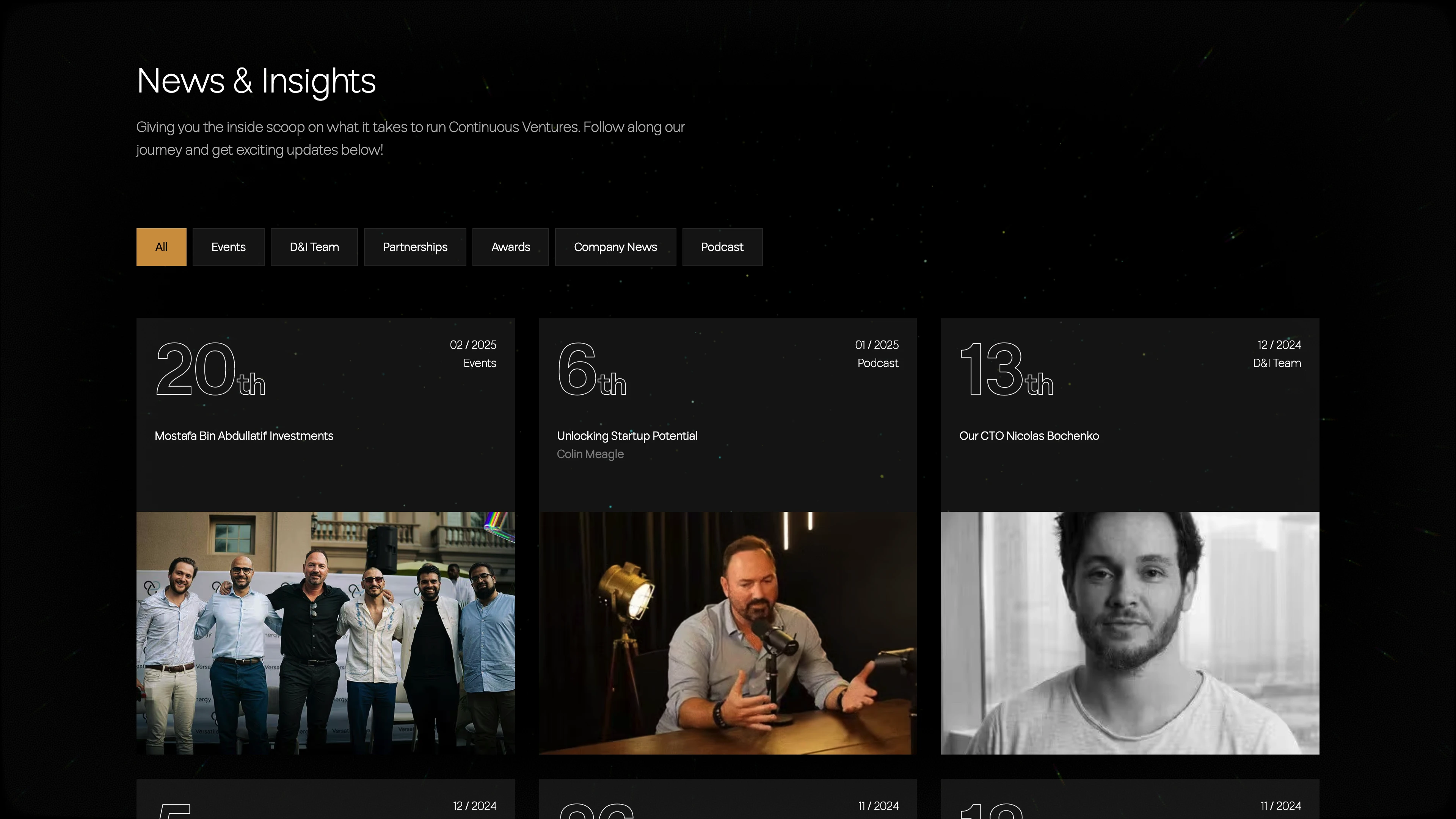Click the black-and-white portrait thumbnail
Screen dimensions: 1456x819
(x=1130, y=633)
